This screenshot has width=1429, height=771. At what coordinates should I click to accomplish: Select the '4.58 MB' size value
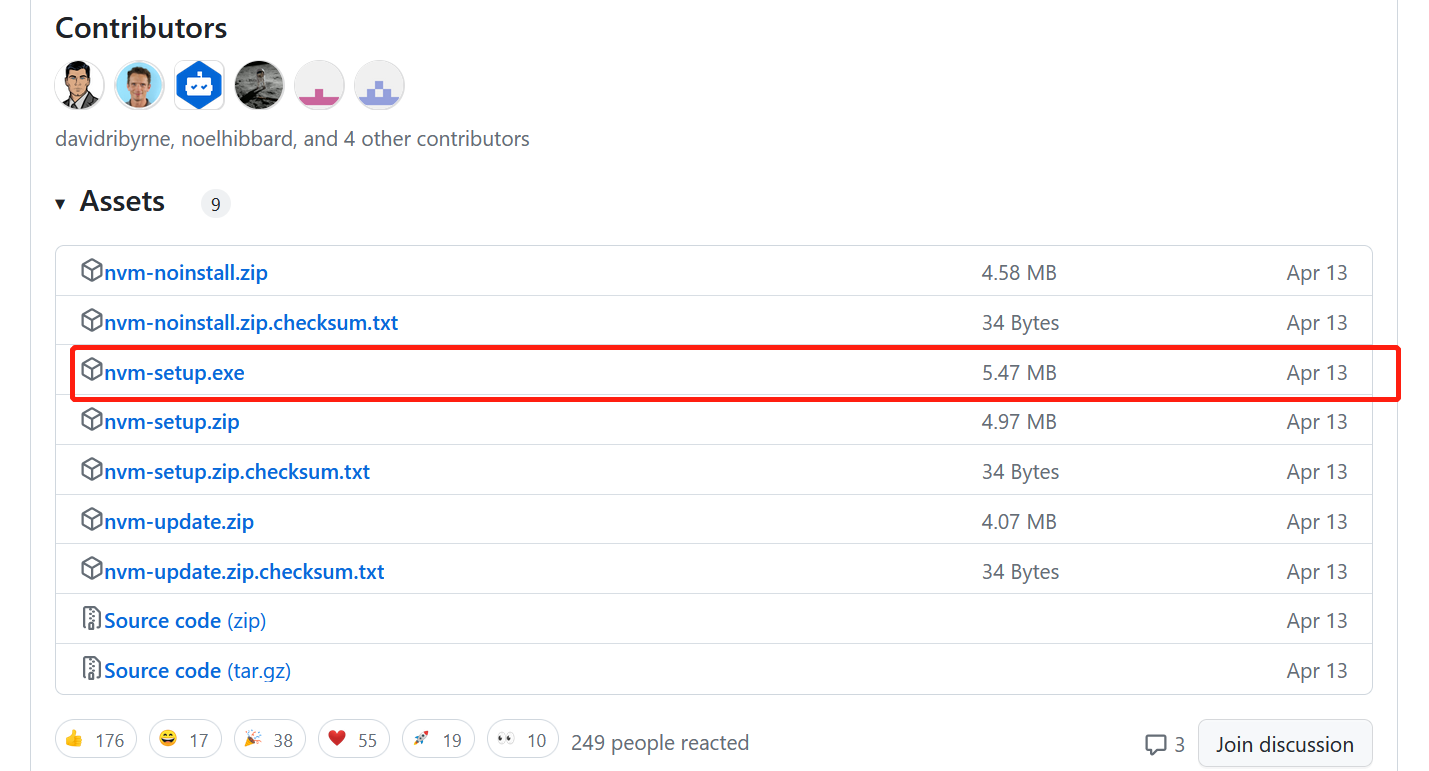tap(1019, 273)
